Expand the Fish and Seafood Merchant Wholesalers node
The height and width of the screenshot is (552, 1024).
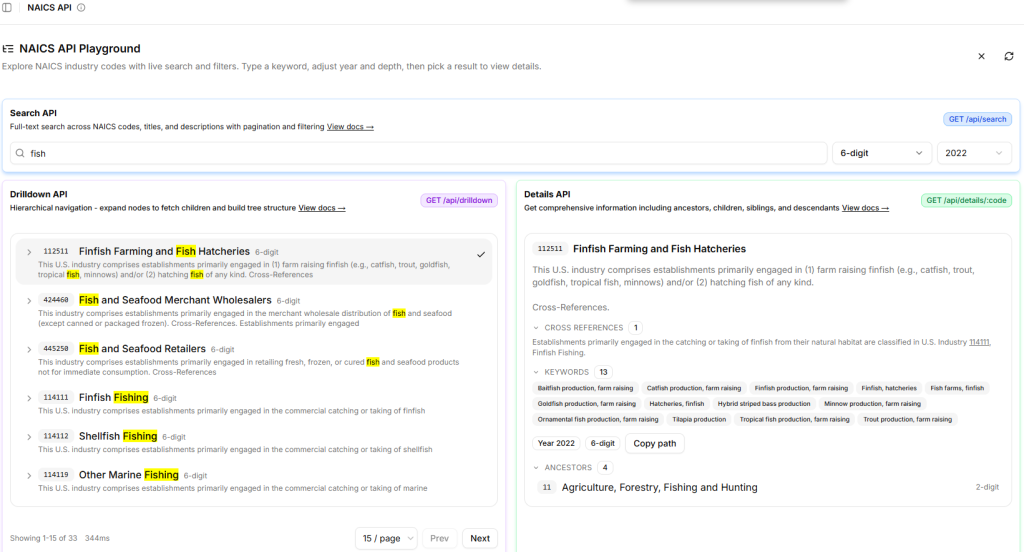(x=29, y=300)
